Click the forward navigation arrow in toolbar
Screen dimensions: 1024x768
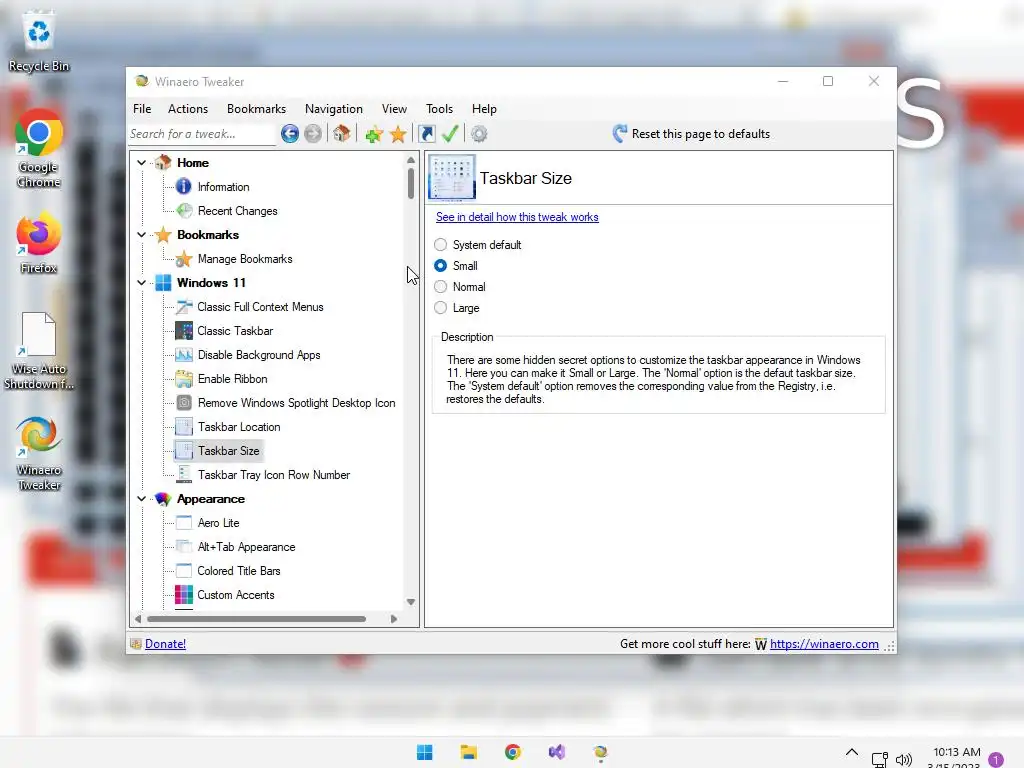(313, 134)
